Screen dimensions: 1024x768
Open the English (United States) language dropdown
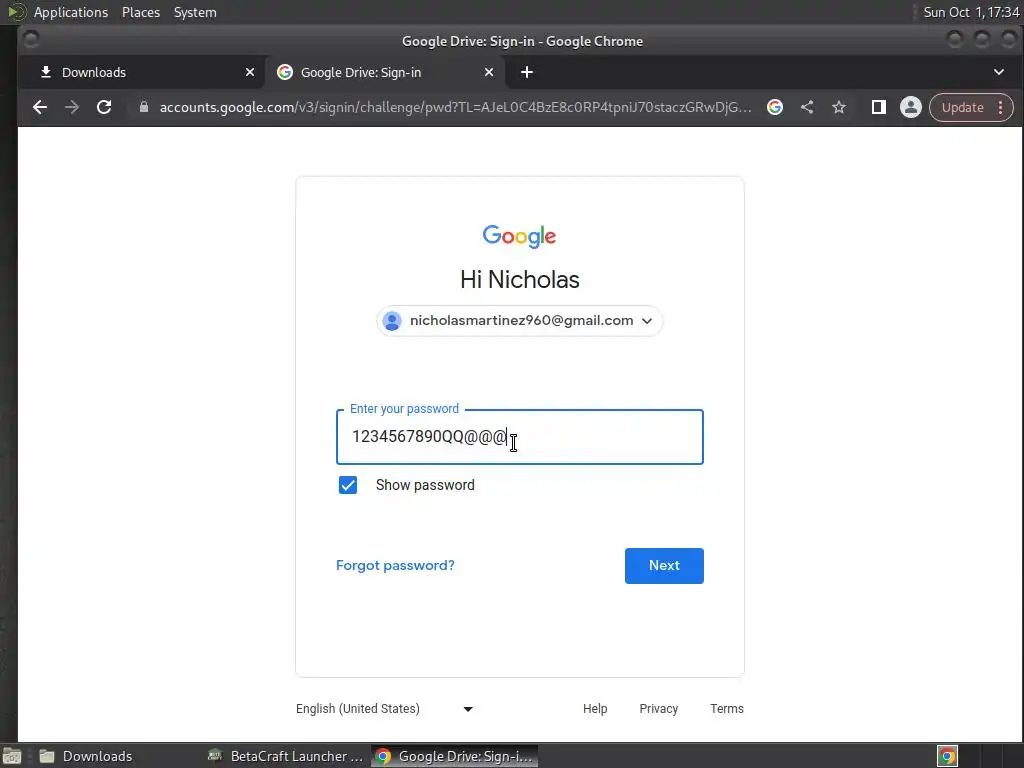point(384,709)
